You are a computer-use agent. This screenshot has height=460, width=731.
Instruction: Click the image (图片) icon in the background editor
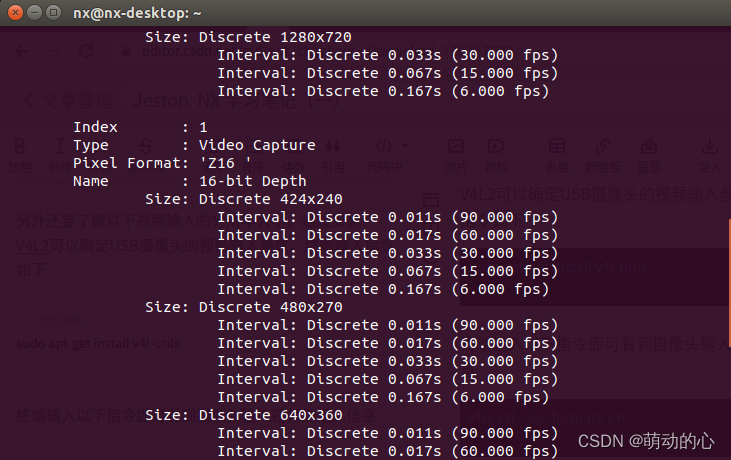455,146
